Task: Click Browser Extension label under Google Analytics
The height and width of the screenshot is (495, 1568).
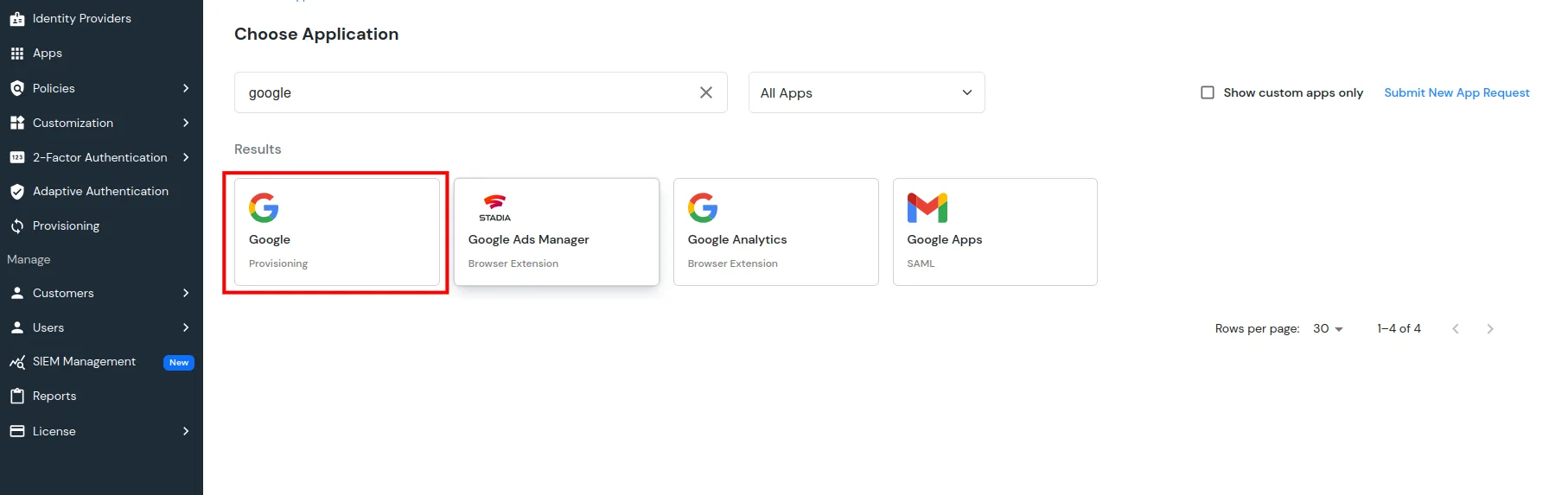Action: click(x=732, y=263)
